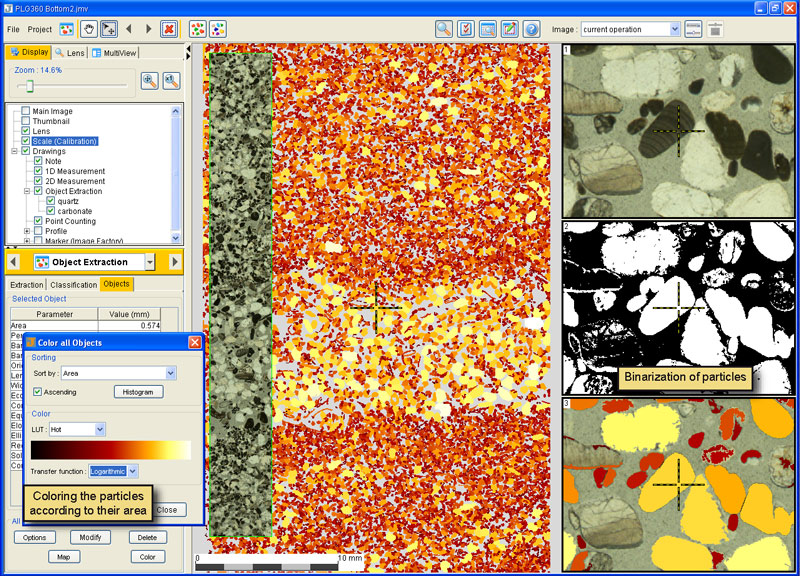
Task: Click the blue help question mark icon
Action: 532,29
